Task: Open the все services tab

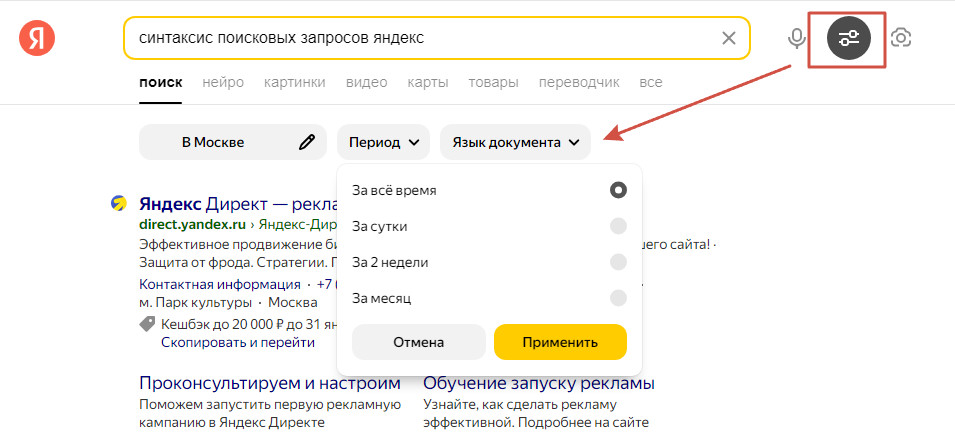Action: [x=650, y=82]
